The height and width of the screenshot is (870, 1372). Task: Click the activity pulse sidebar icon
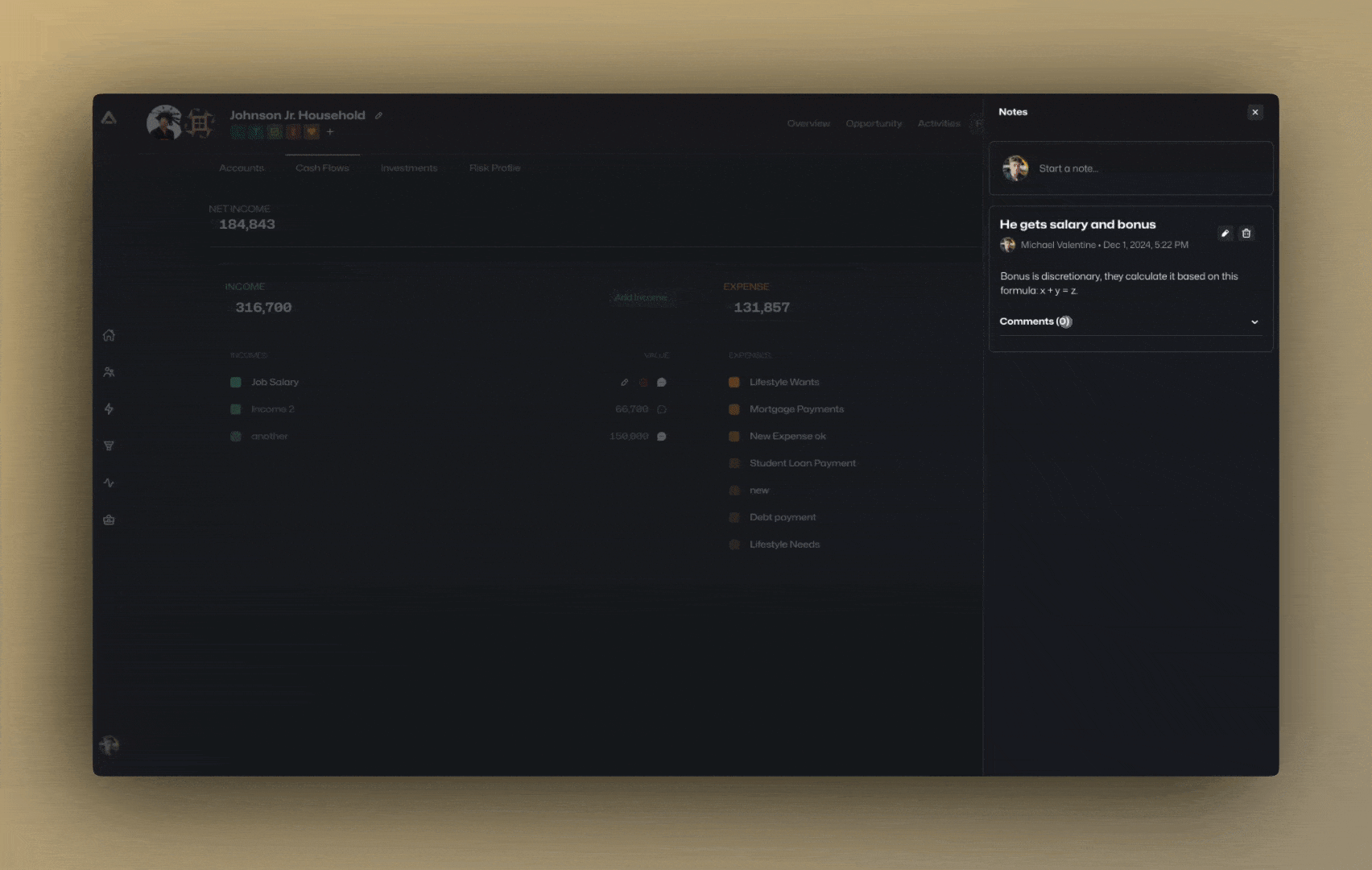(x=109, y=483)
